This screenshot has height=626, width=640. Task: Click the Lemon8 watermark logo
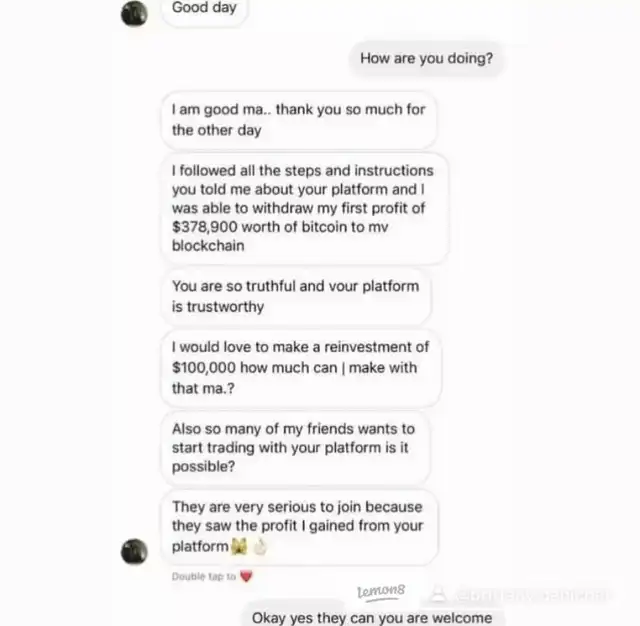[x=381, y=592]
